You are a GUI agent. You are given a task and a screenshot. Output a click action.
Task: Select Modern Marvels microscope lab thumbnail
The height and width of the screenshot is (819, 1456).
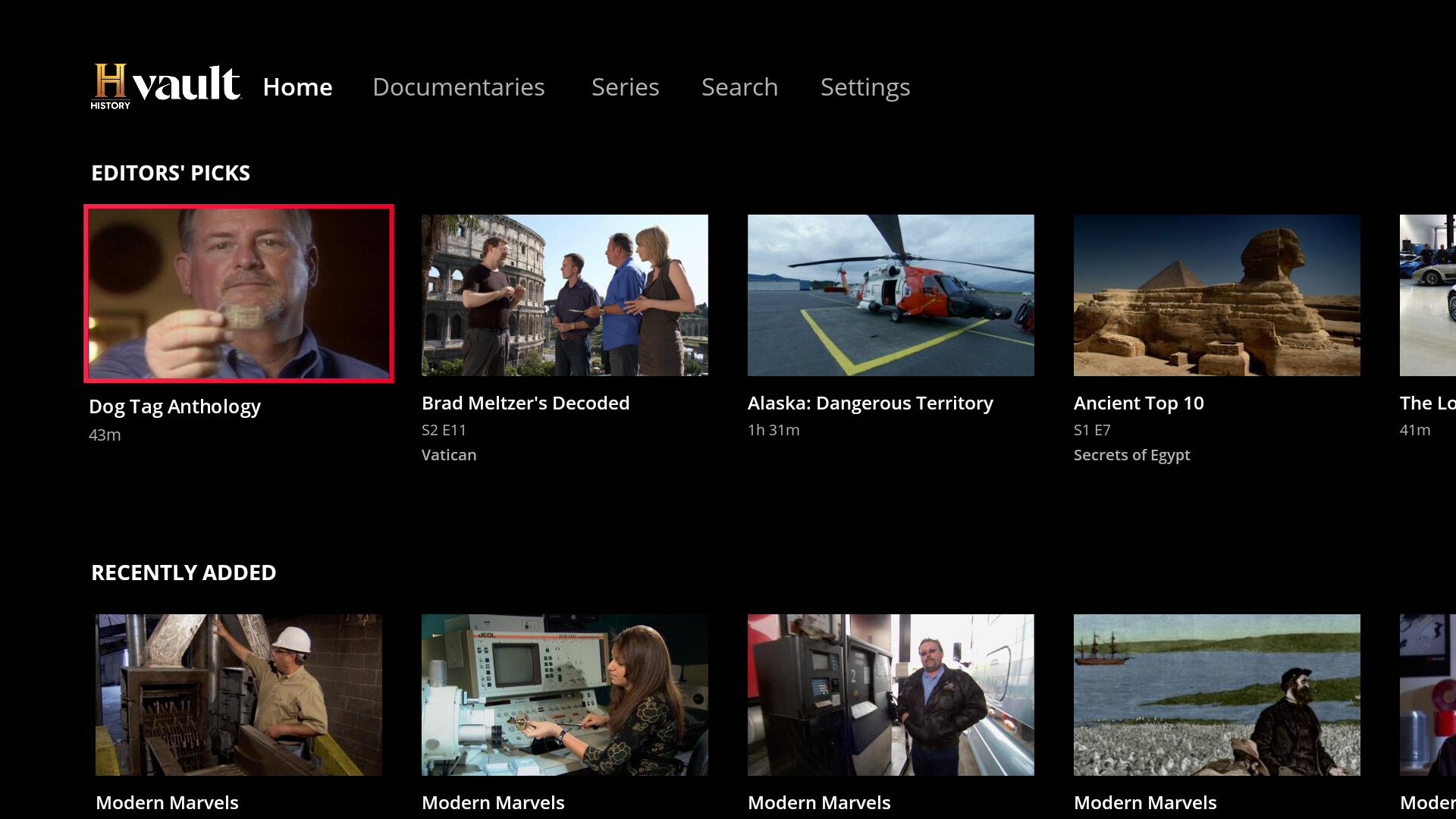point(564,695)
